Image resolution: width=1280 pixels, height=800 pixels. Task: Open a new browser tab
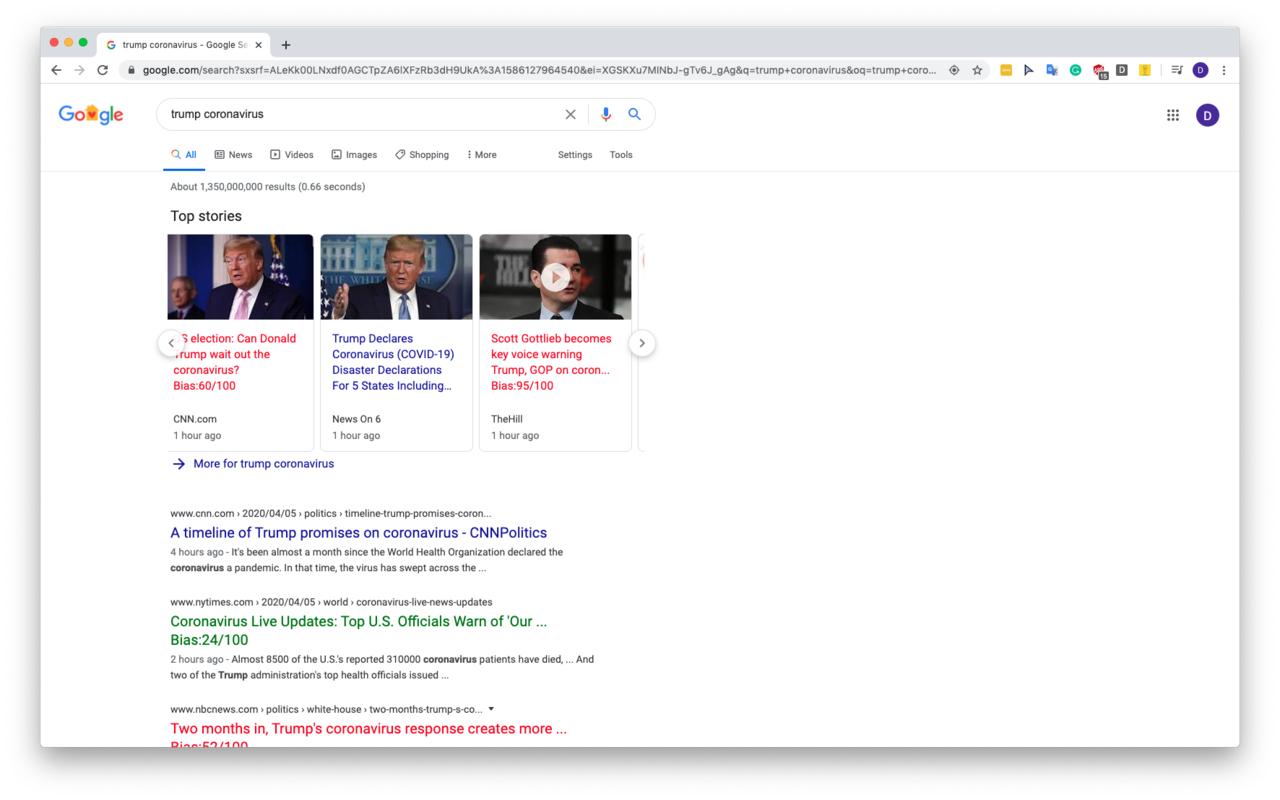(x=286, y=45)
